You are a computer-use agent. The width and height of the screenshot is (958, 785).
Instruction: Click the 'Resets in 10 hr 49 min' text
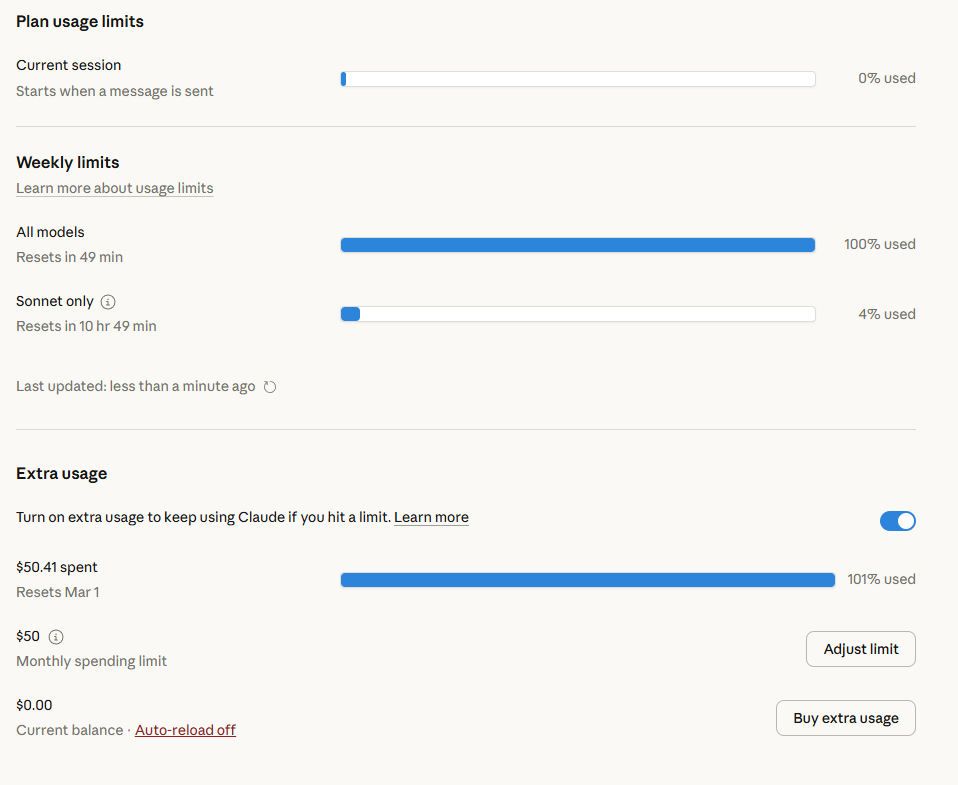[86, 326]
